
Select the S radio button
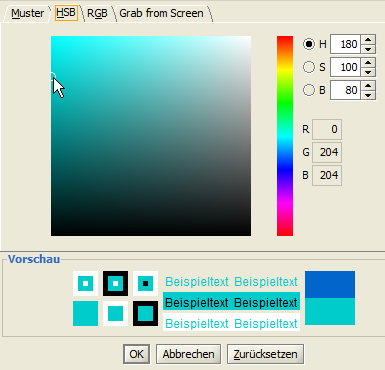pyautogui.click(x=309, y=67)
